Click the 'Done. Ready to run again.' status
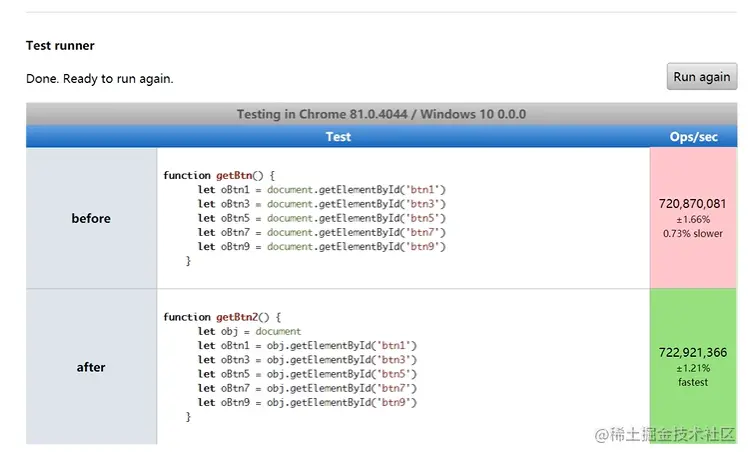Viewport: 750px width, 458px height. pyautogui.click(x=99, y=79)
